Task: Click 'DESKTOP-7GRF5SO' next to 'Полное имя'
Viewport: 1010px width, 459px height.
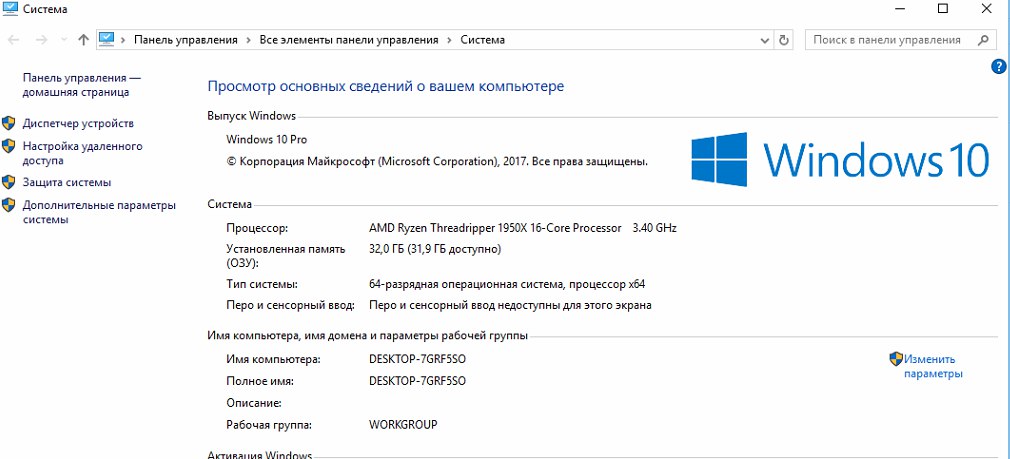Action: (x=417, y=381)
